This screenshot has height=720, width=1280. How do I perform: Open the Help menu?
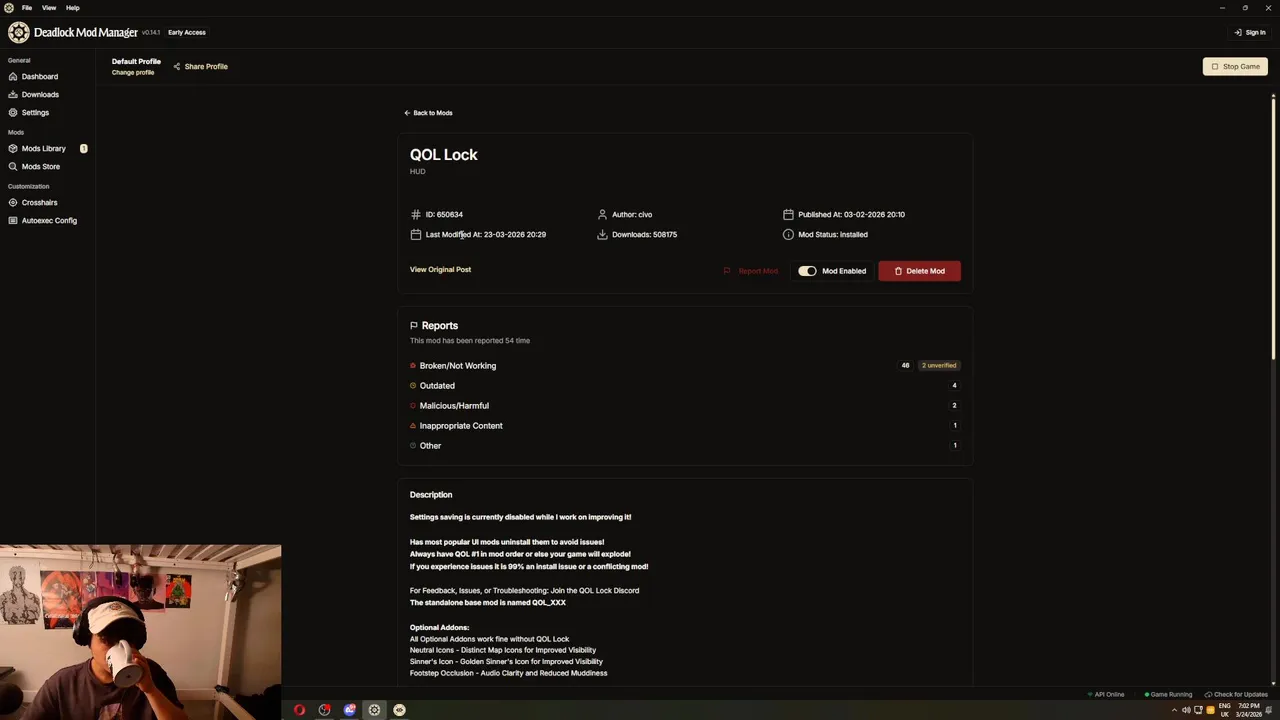(x=73, y=7)
